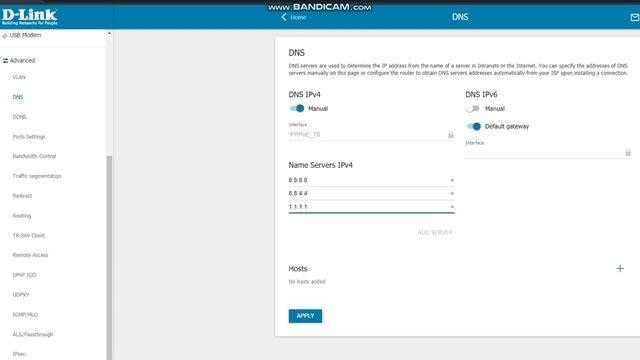Remove the 8.8.8.8 name server
Image resolution: width=640 pixels, height=360 pixels.
click(452, 180)
